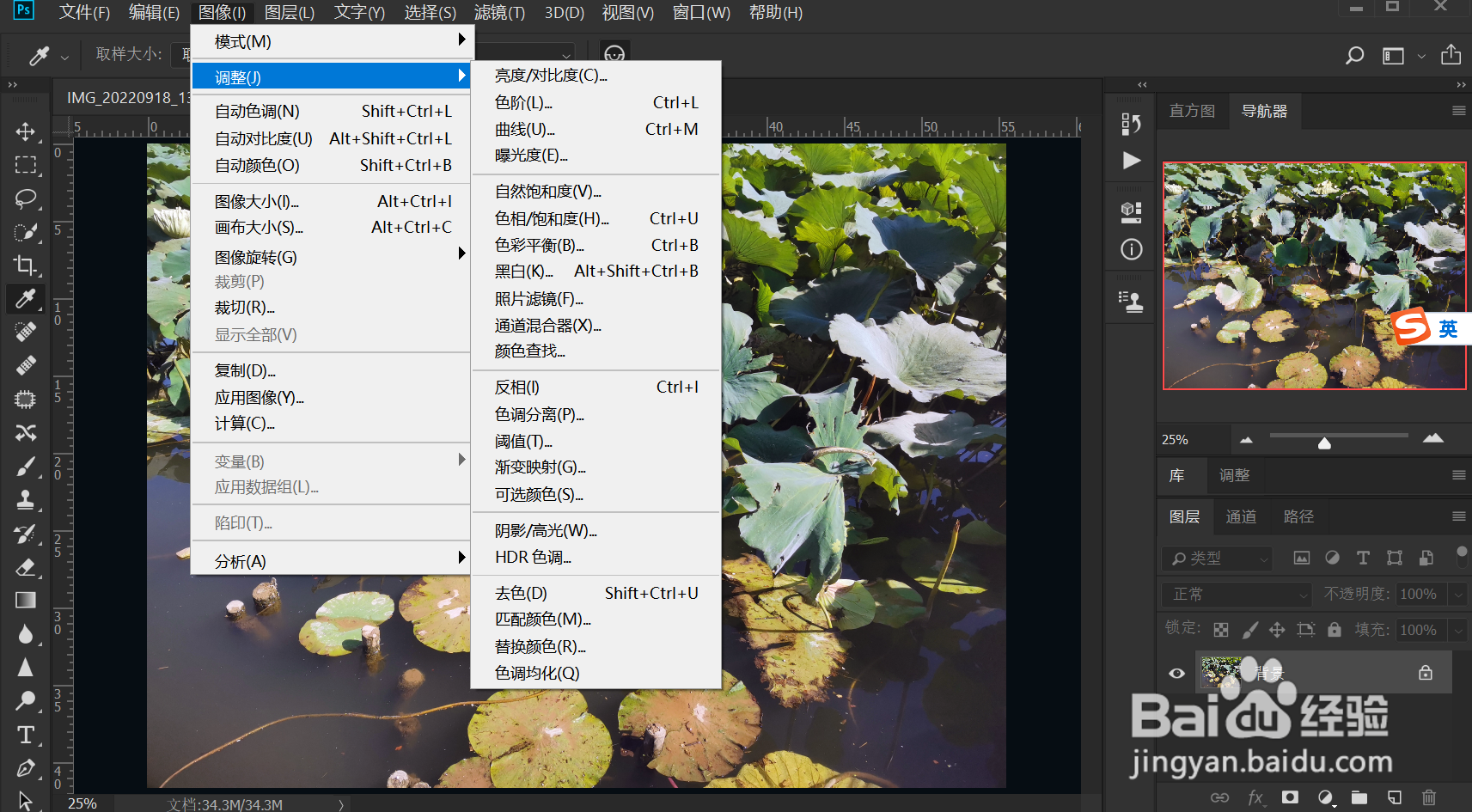1472x812 pixels.
Task: Create a new layer icon
Action: (1394, 797)
